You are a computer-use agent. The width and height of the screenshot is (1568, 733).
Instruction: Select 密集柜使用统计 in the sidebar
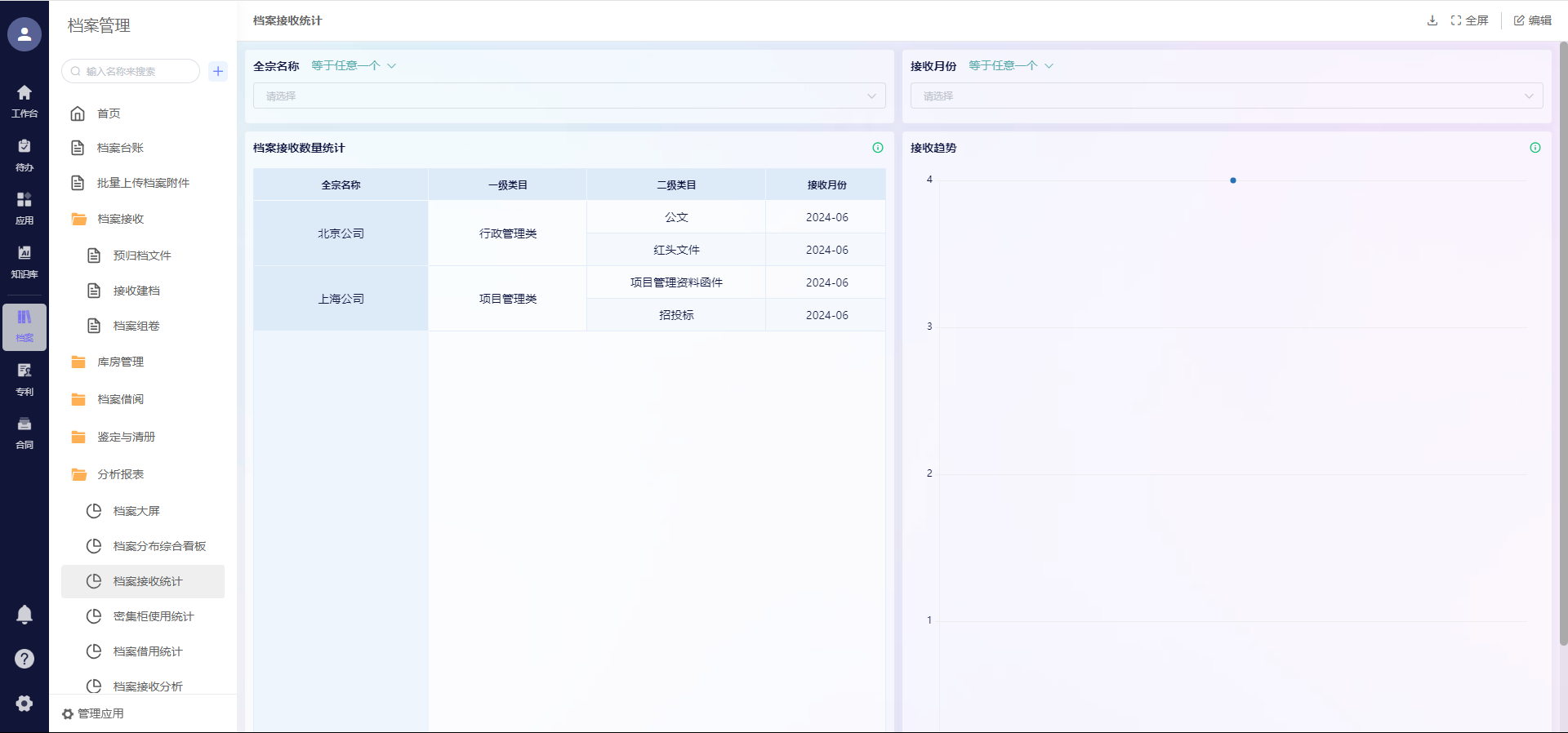154,616
